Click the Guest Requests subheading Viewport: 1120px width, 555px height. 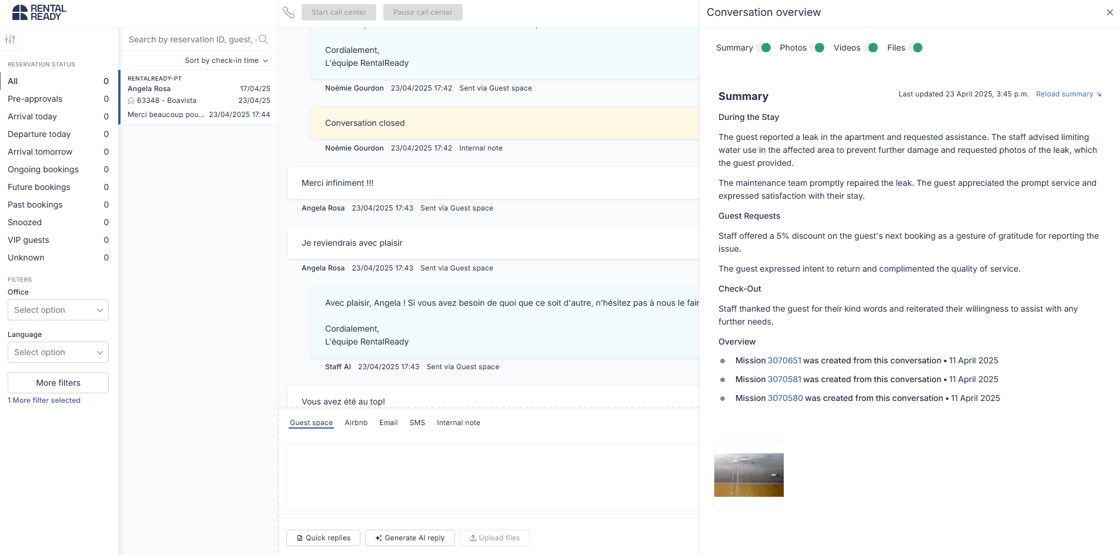(749, 215)
